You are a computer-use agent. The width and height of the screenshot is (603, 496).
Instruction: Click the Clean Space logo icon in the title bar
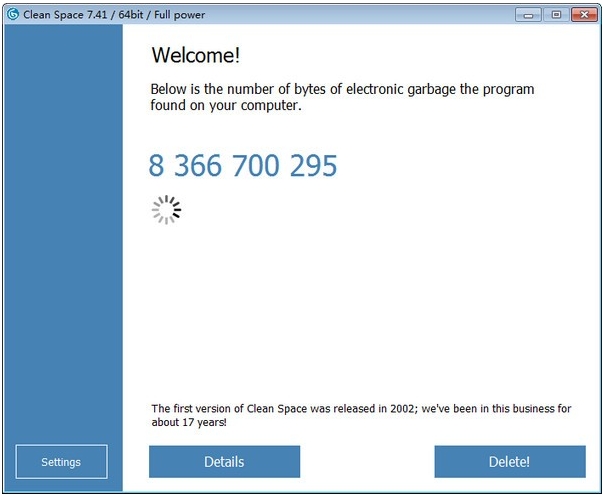pos(13,14)
